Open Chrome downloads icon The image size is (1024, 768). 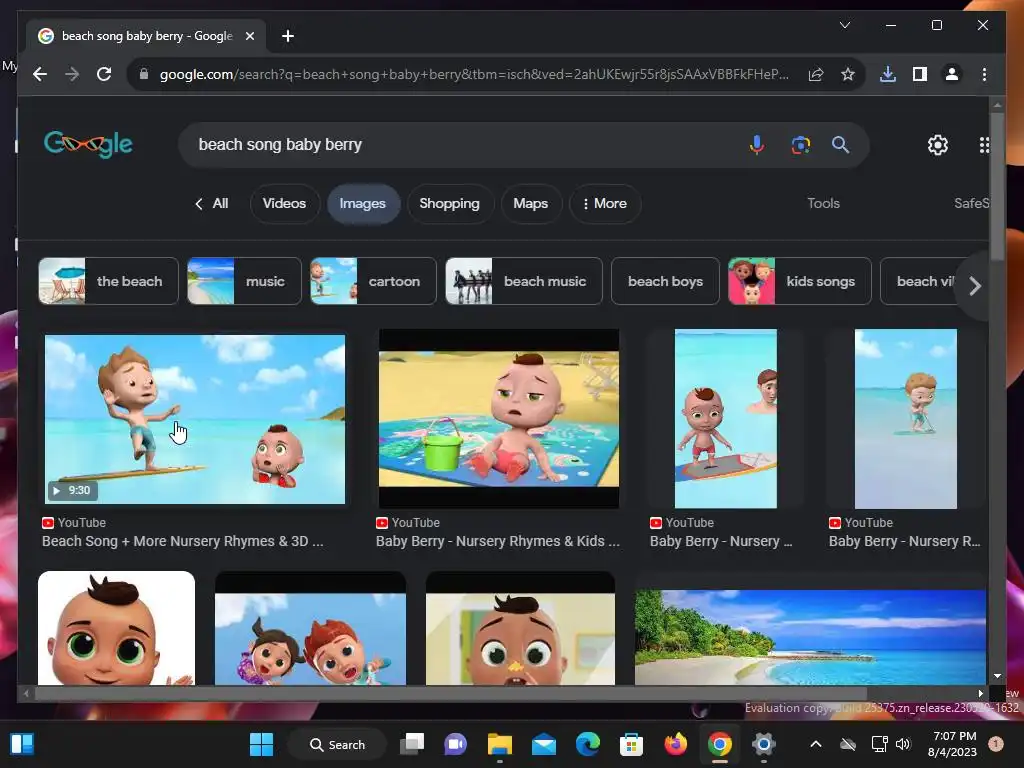(x=888, y=74)
